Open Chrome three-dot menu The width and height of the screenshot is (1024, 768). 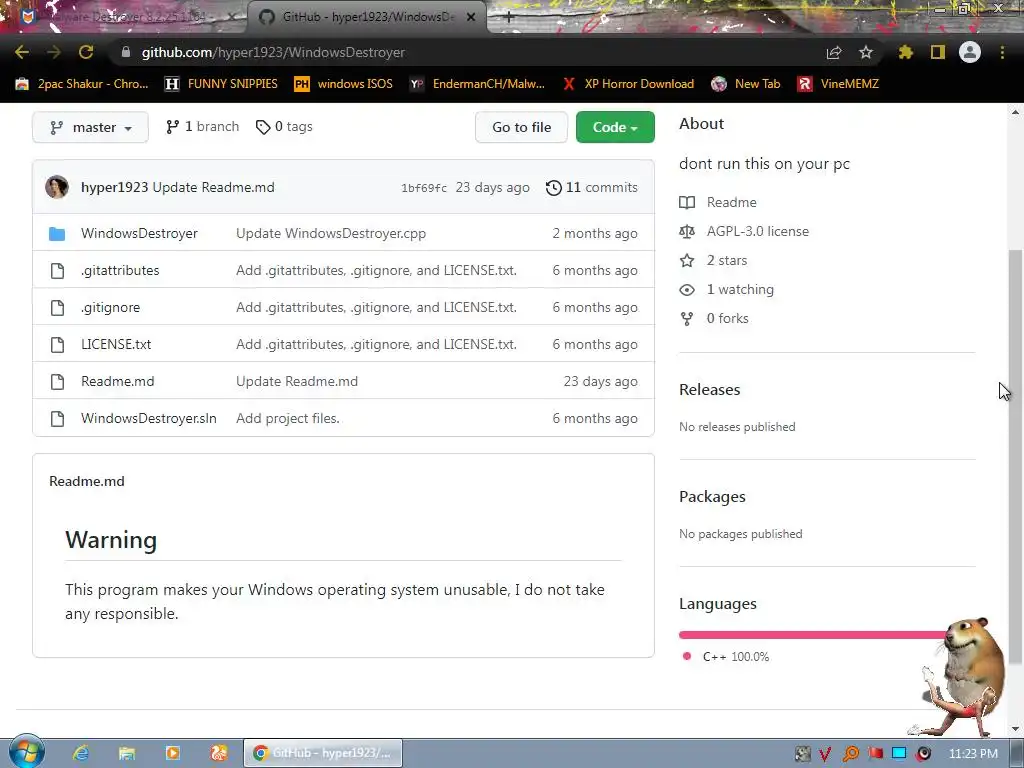1002,52
